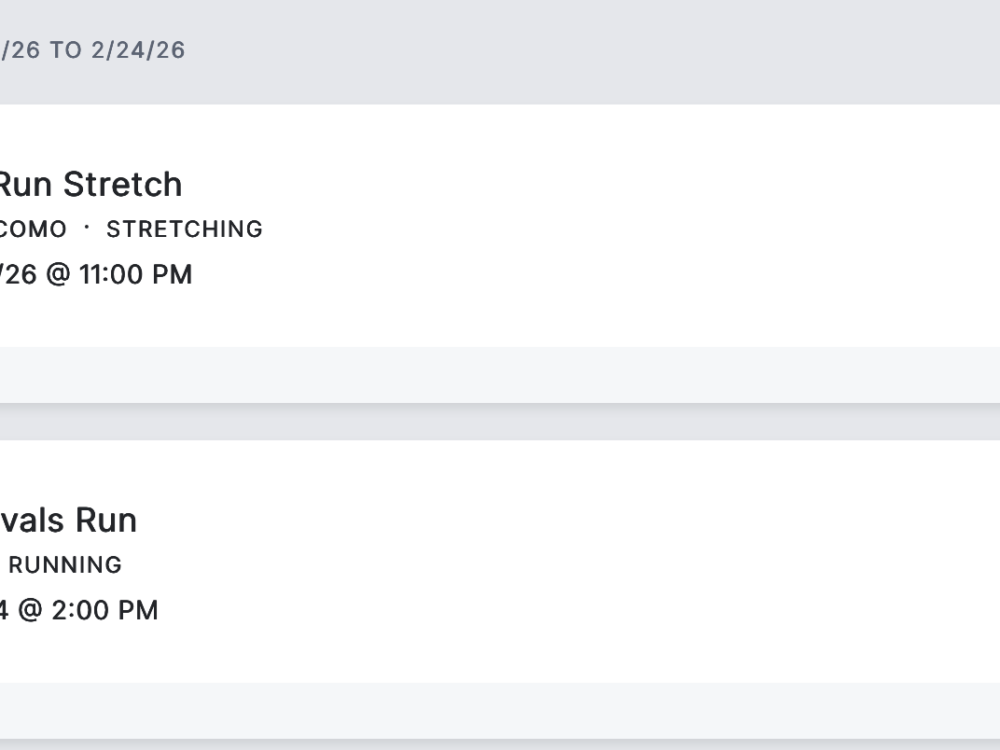Click the word "Stretch" in the first title
Image resolution: width=1000 pixels, height=750 pixels.
click(x=123, y=184)
